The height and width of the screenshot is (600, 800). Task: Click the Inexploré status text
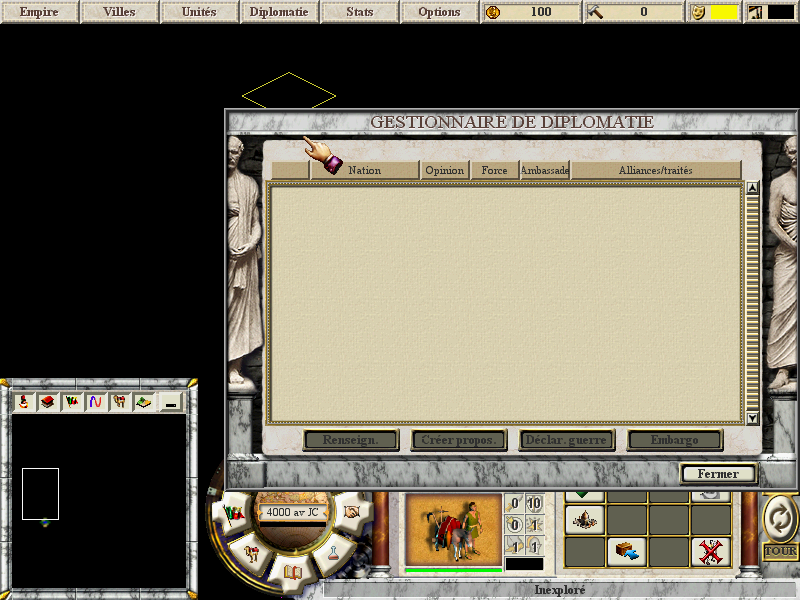560,590
